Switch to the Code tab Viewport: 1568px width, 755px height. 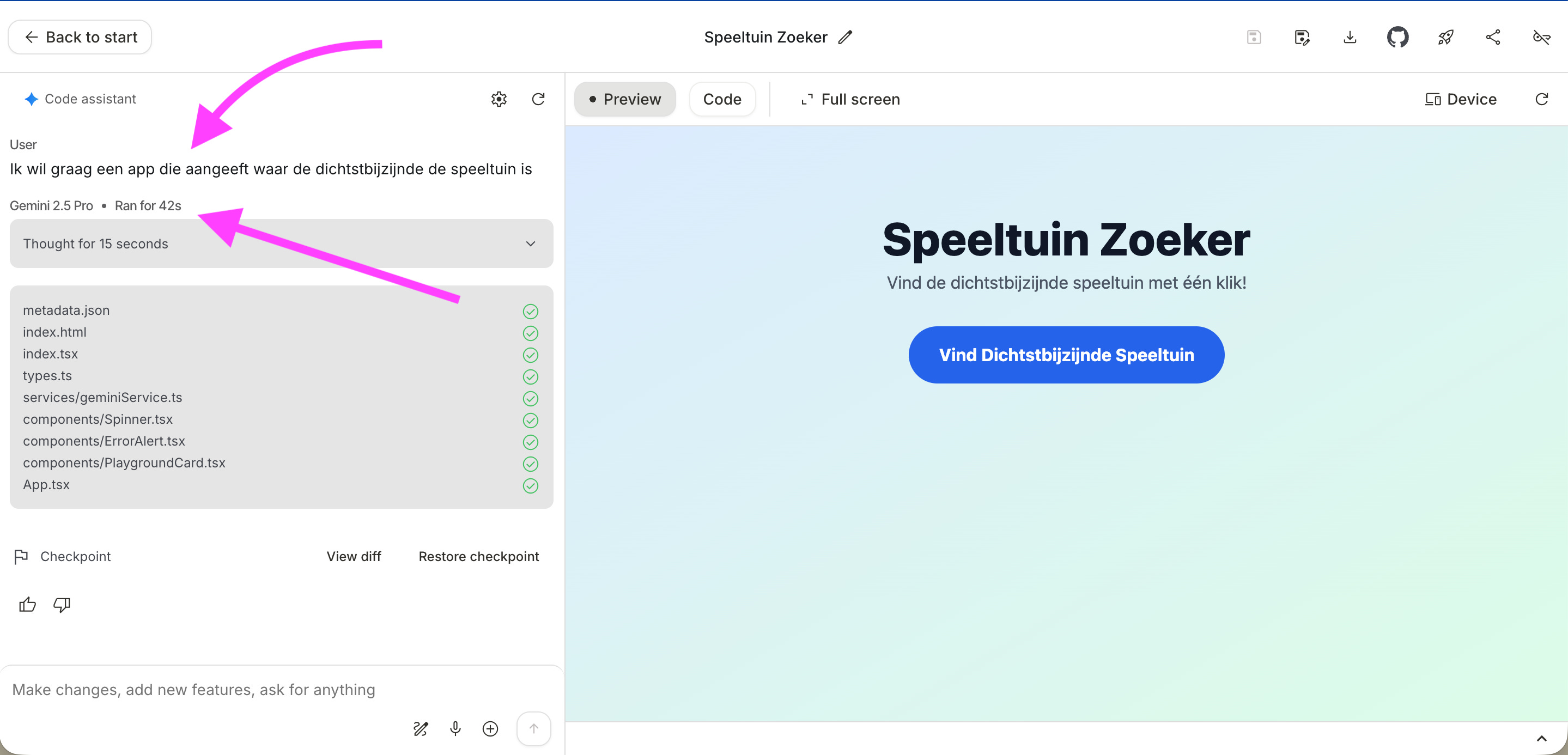[722, 99]
